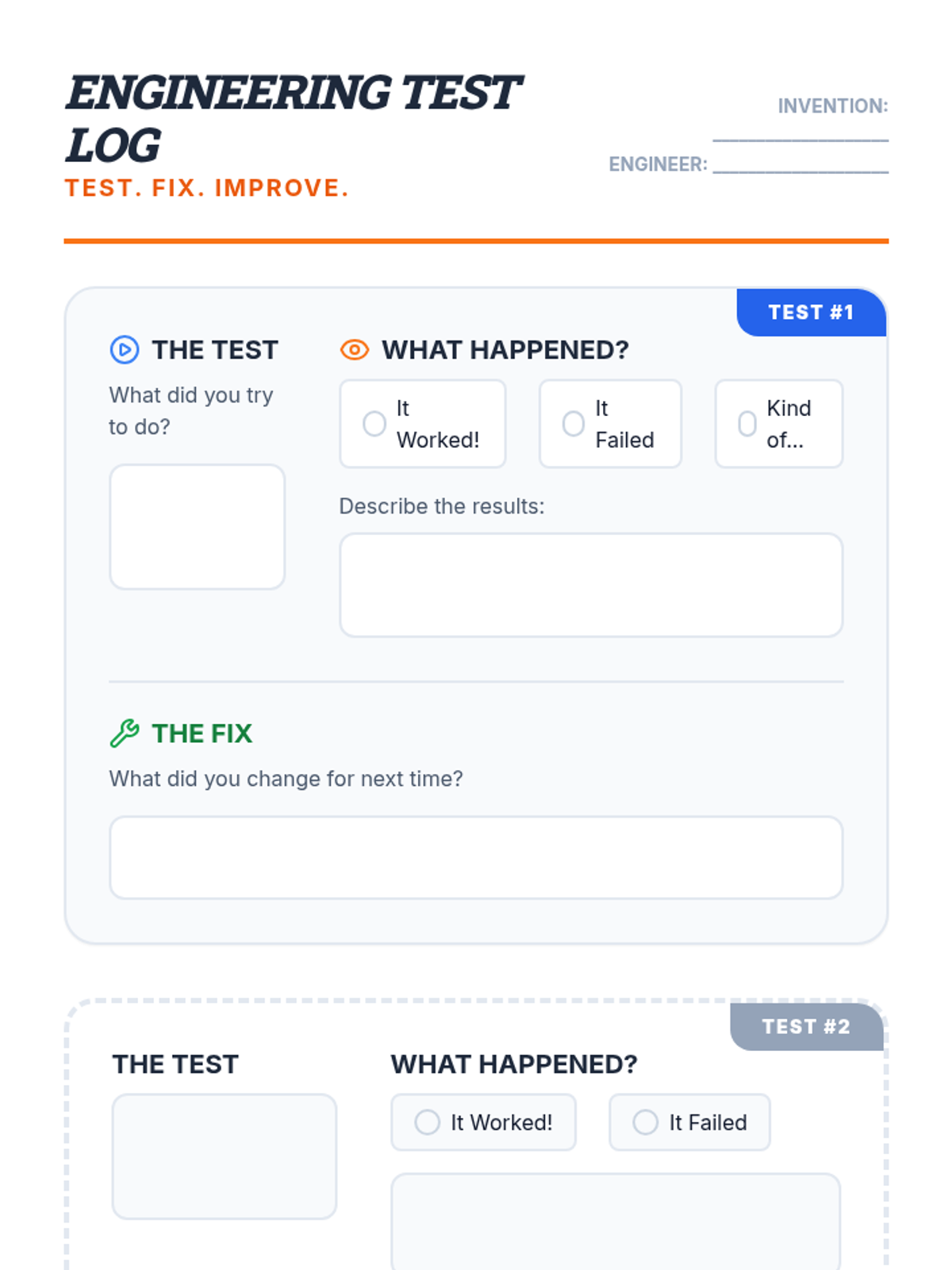Click the gray TEST #2 badge

(x=806, y=1027)
